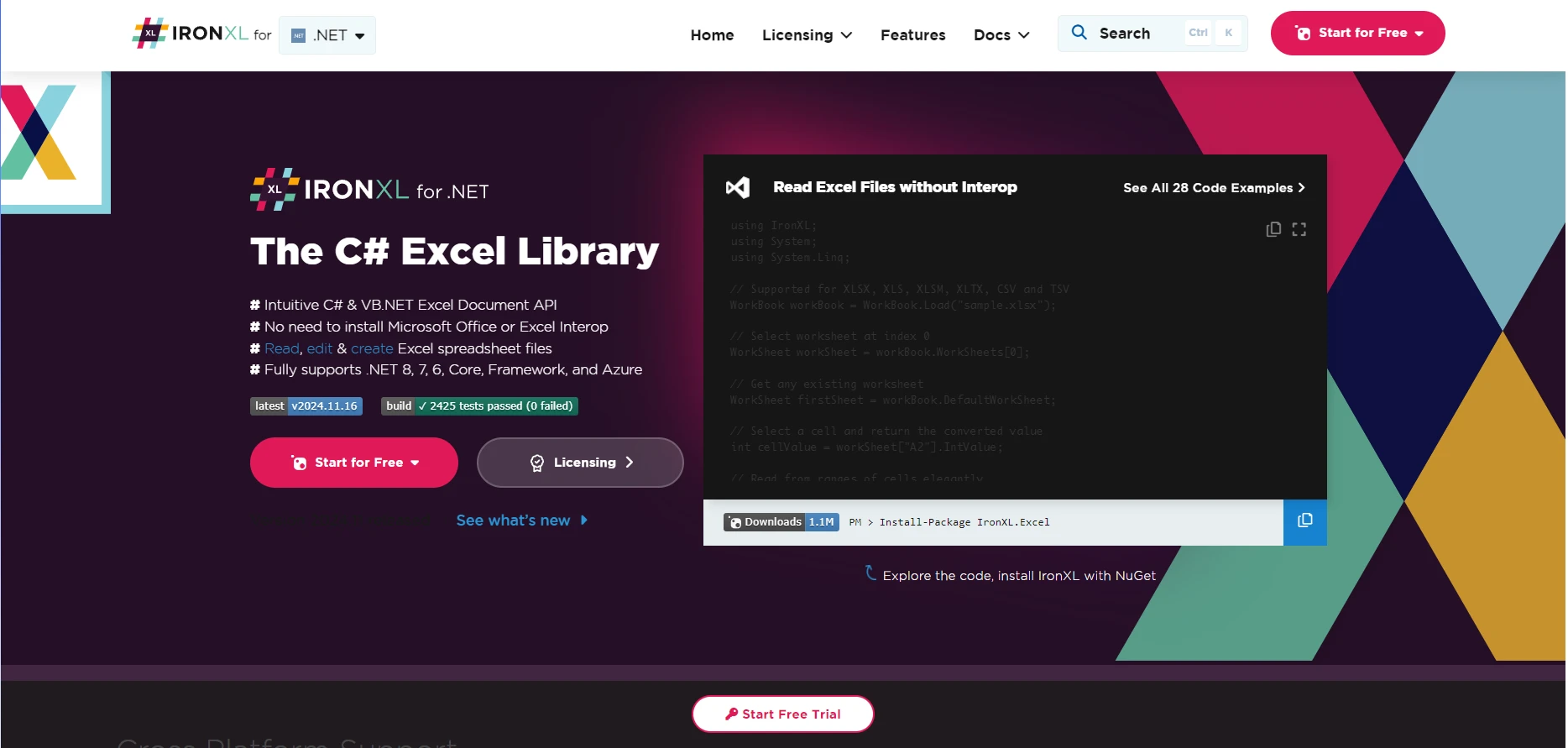The height and width of the screenshot is (748, 1568).
Task: Copy the NuGet install command
Action: (x=1304, y=521)
